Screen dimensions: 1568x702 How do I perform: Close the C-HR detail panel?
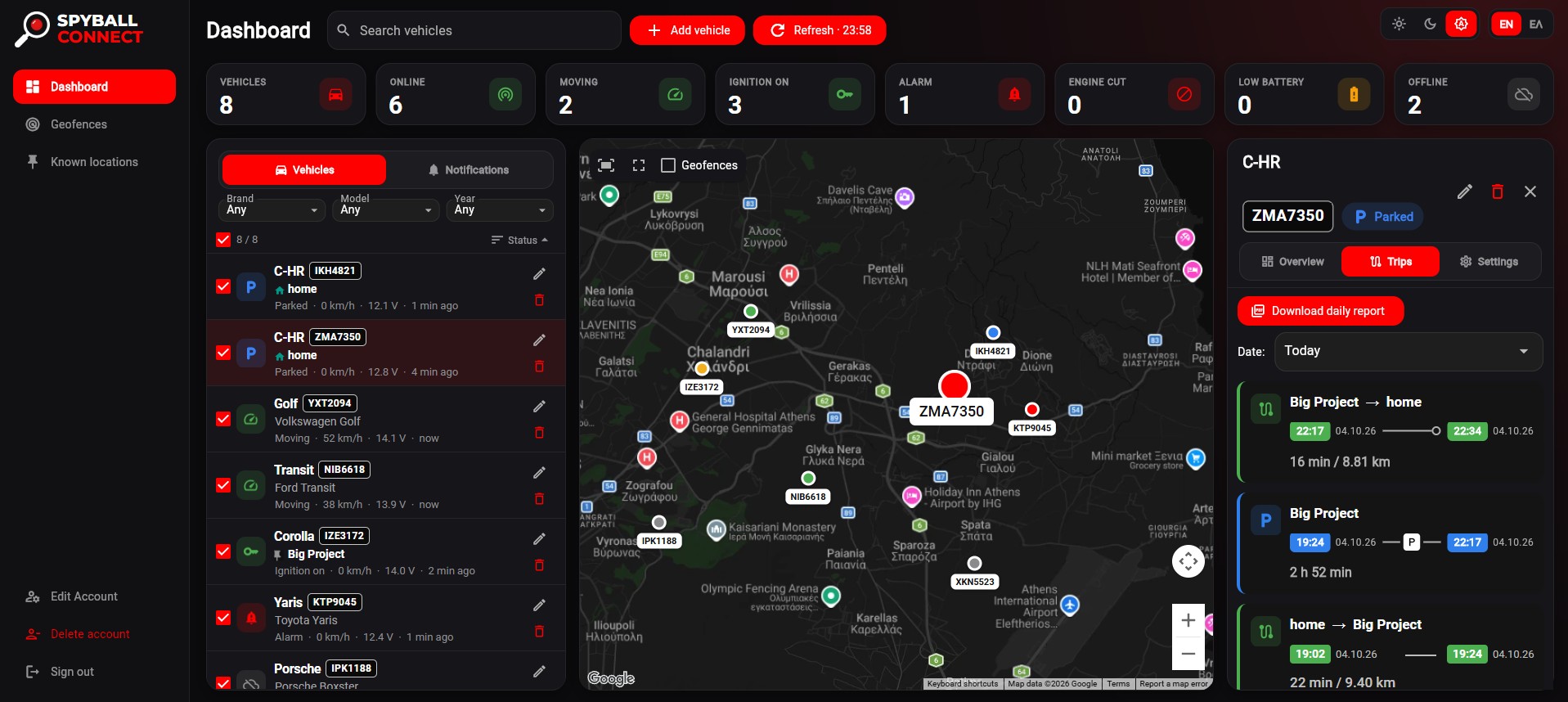coord(1530,191)
